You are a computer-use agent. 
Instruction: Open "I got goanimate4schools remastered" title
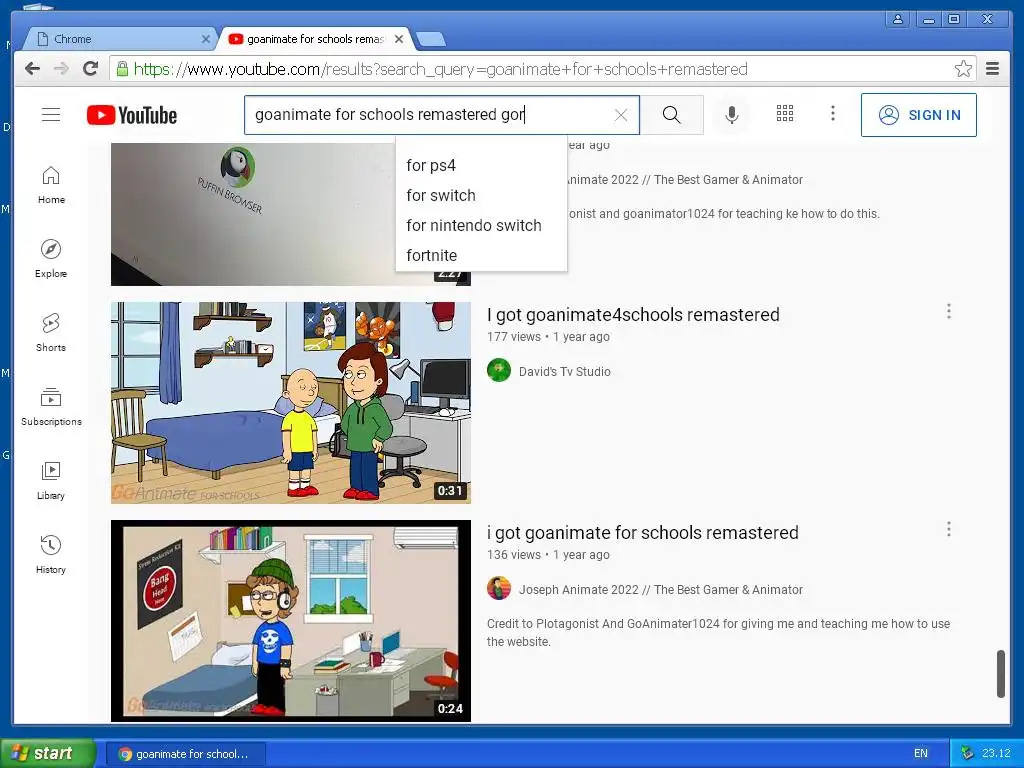point(633,315)
